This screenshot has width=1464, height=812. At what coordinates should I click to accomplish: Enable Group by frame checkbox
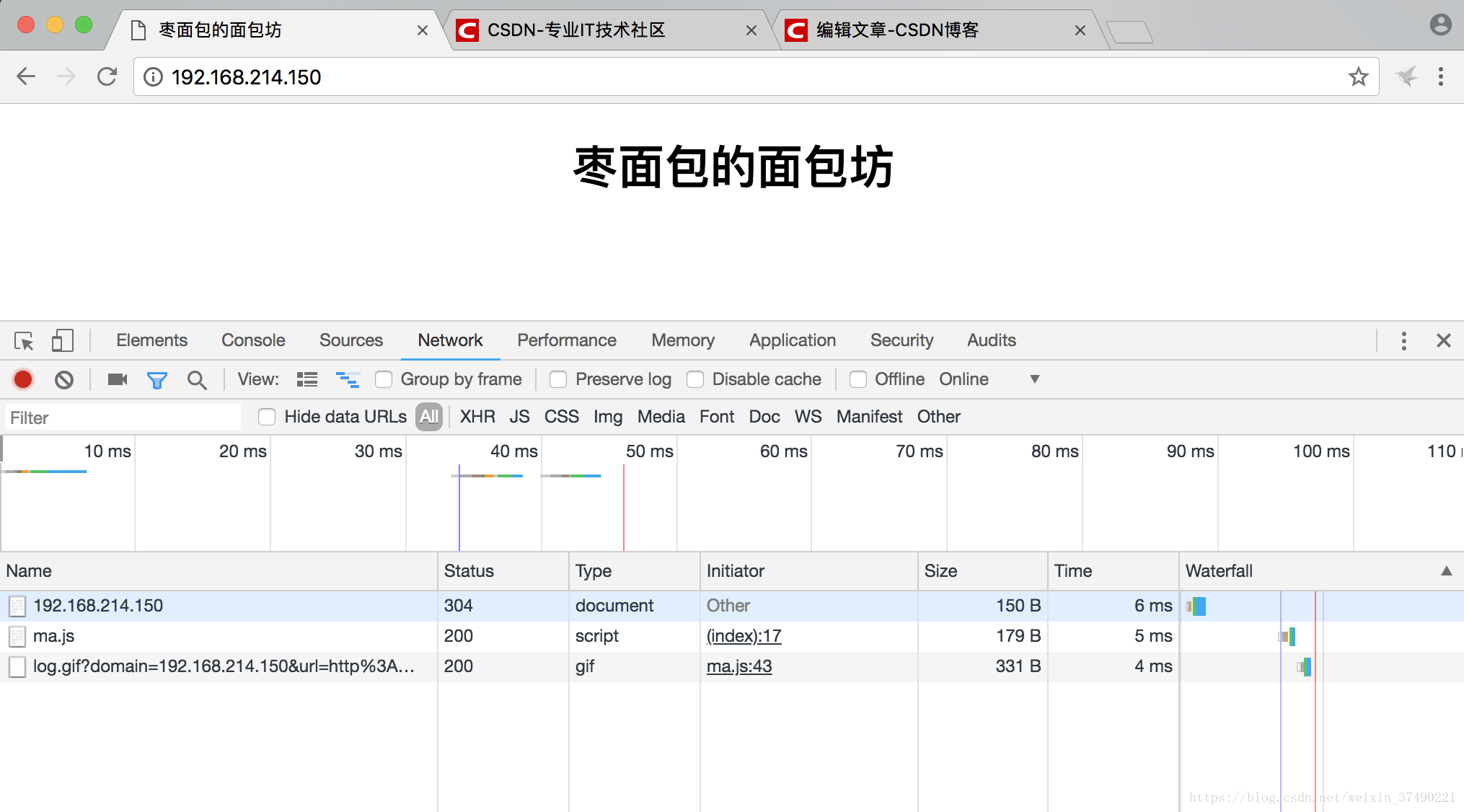384,379
